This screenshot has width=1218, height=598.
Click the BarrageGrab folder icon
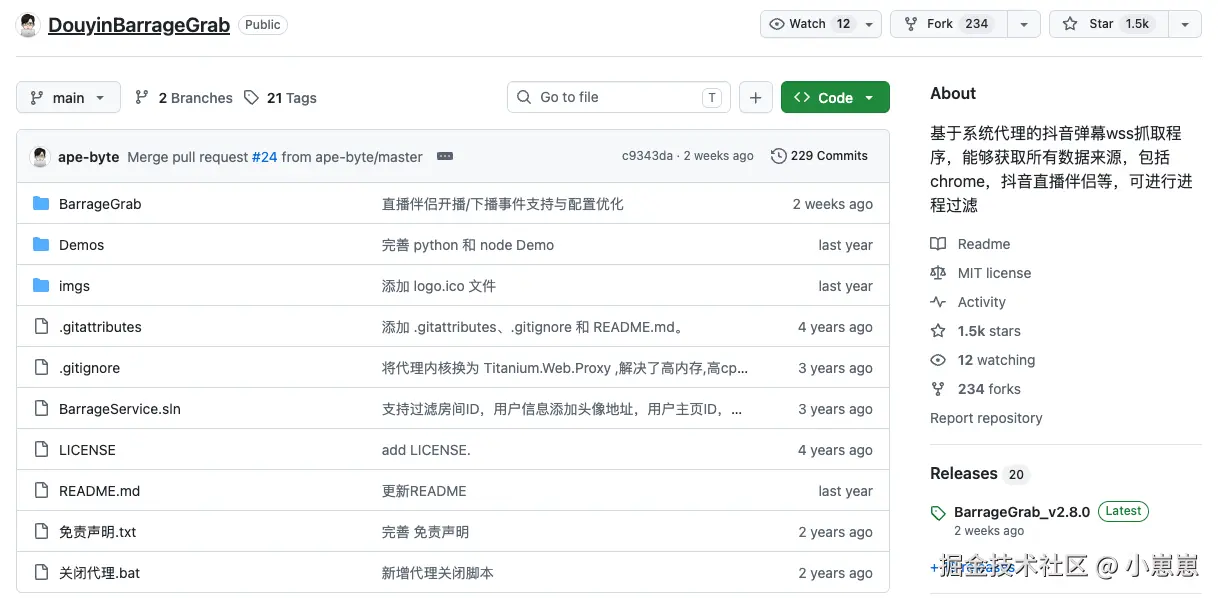click(x=41, y=203)
